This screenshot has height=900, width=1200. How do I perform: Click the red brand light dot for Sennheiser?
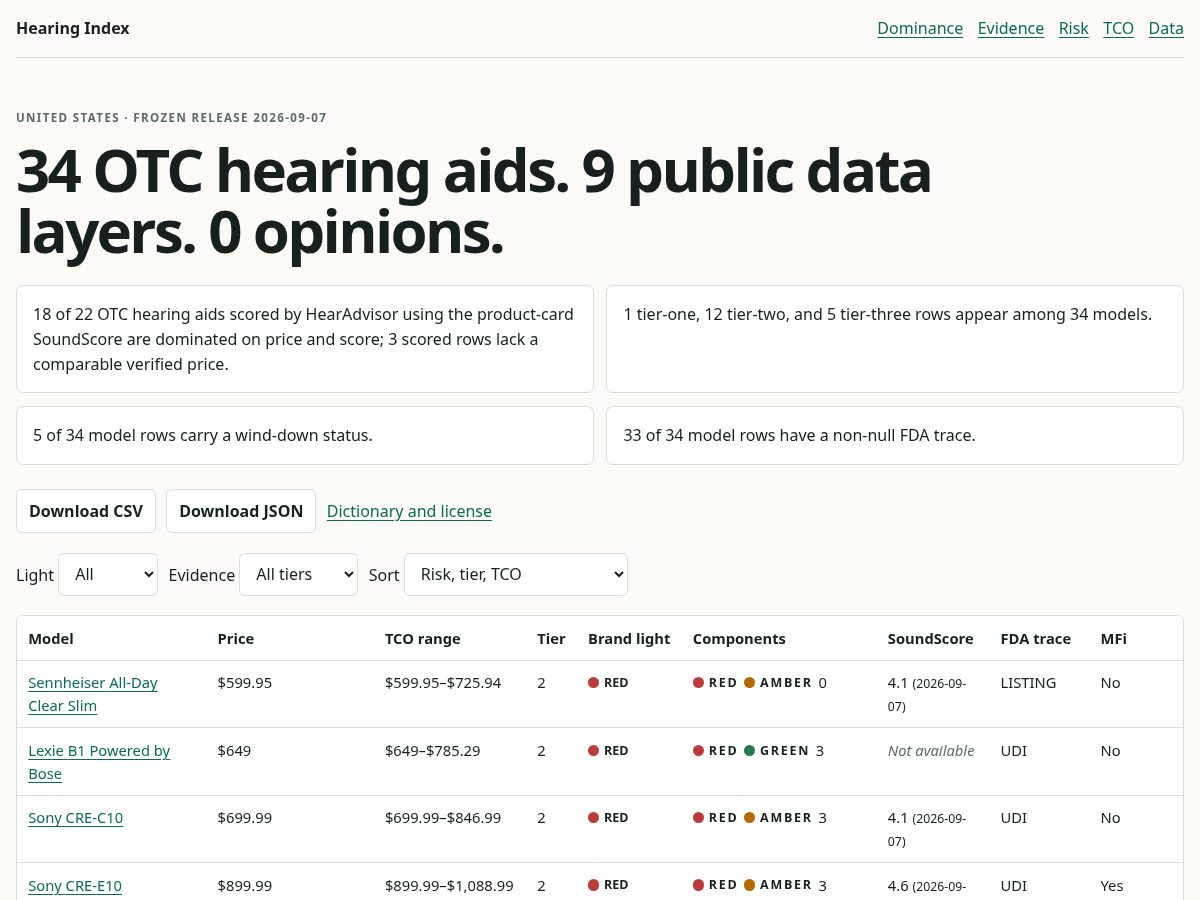click(594, 683)
